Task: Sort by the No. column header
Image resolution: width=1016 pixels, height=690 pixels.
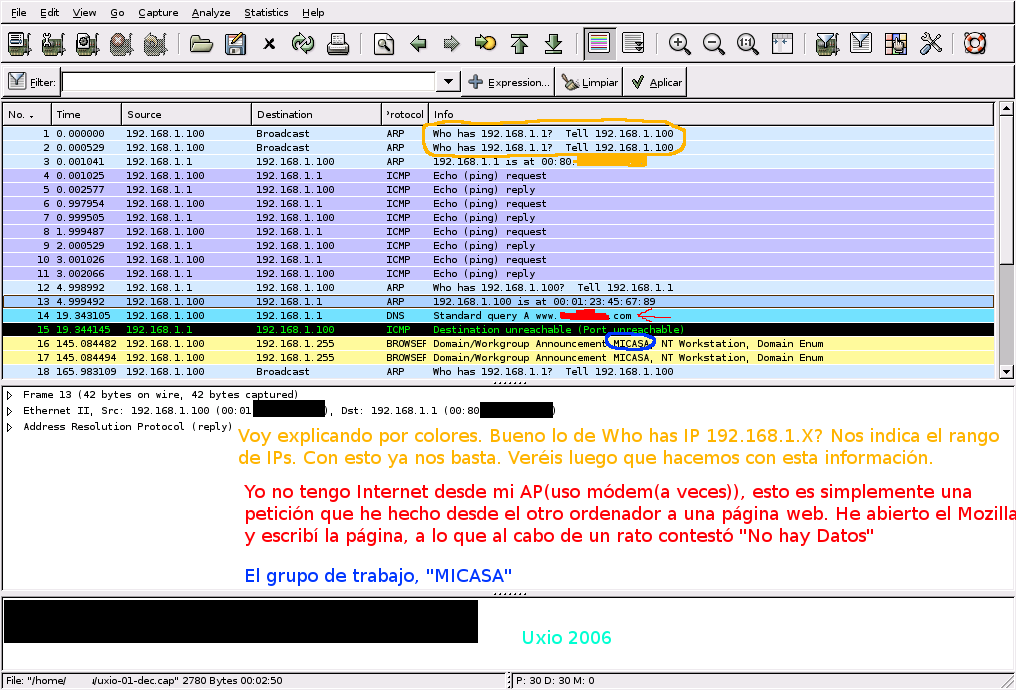Action: (27, 115)
